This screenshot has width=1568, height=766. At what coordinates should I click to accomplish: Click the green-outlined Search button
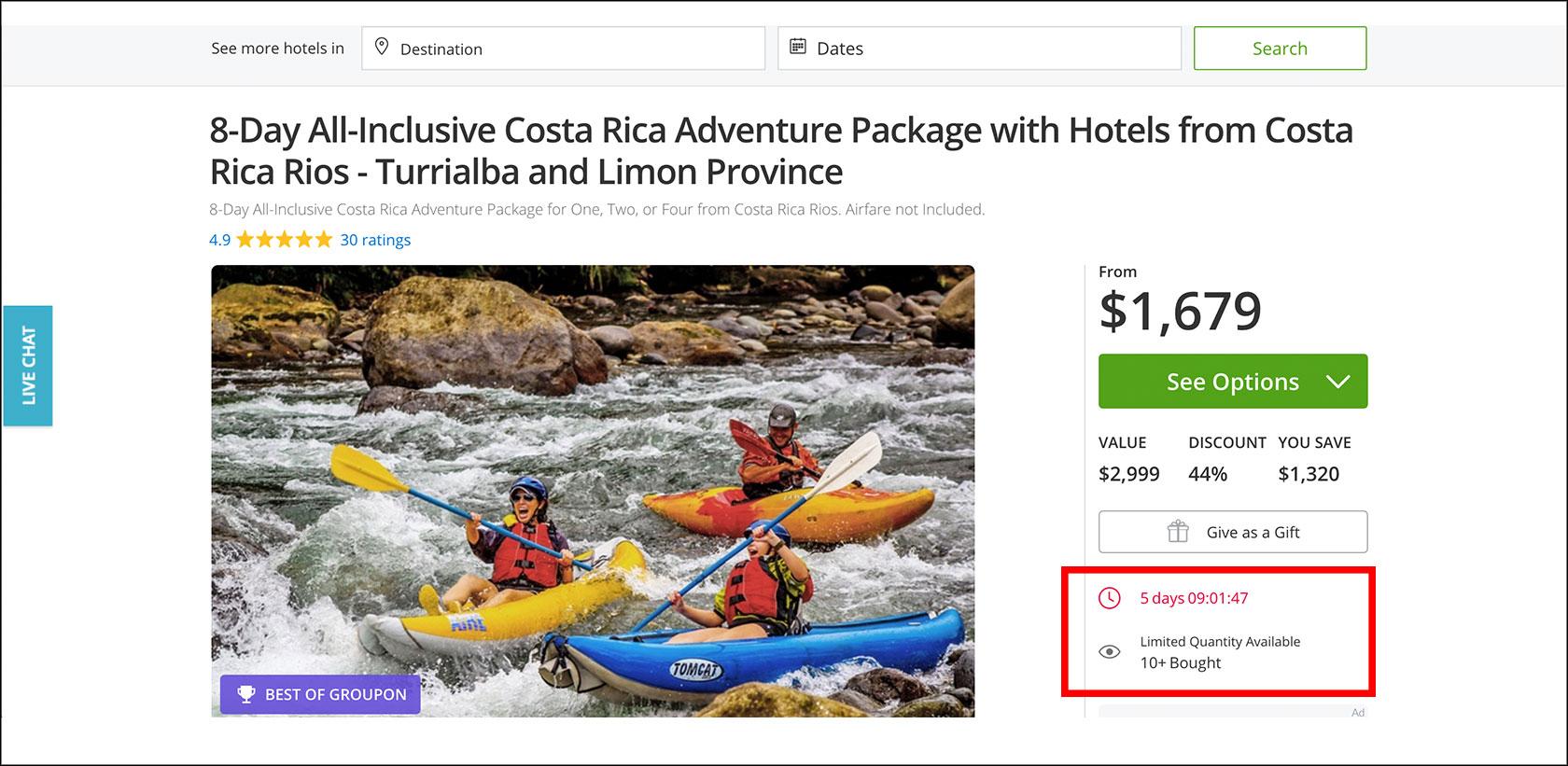pos(1280,48)
